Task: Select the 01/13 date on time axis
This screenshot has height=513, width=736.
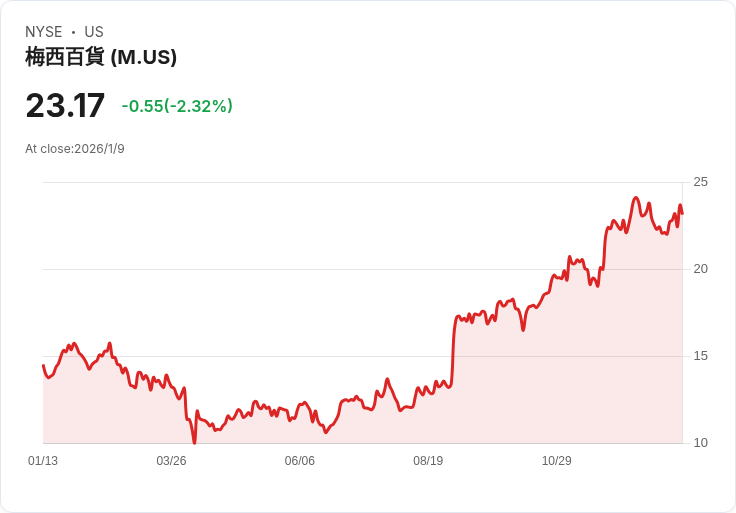Action: [x=43, y=461]
